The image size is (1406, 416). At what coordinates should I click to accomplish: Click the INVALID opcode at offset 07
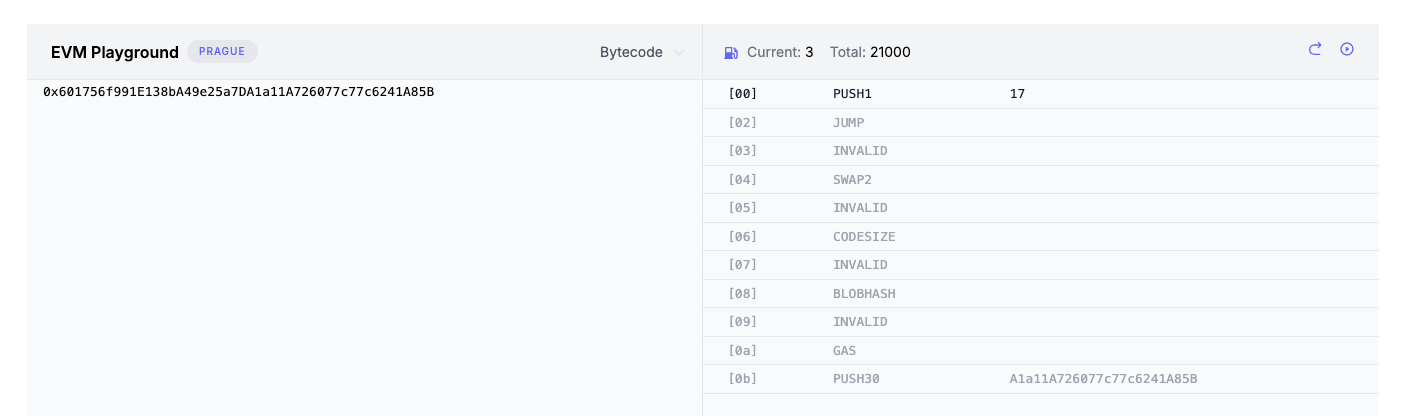click(860, 265)
